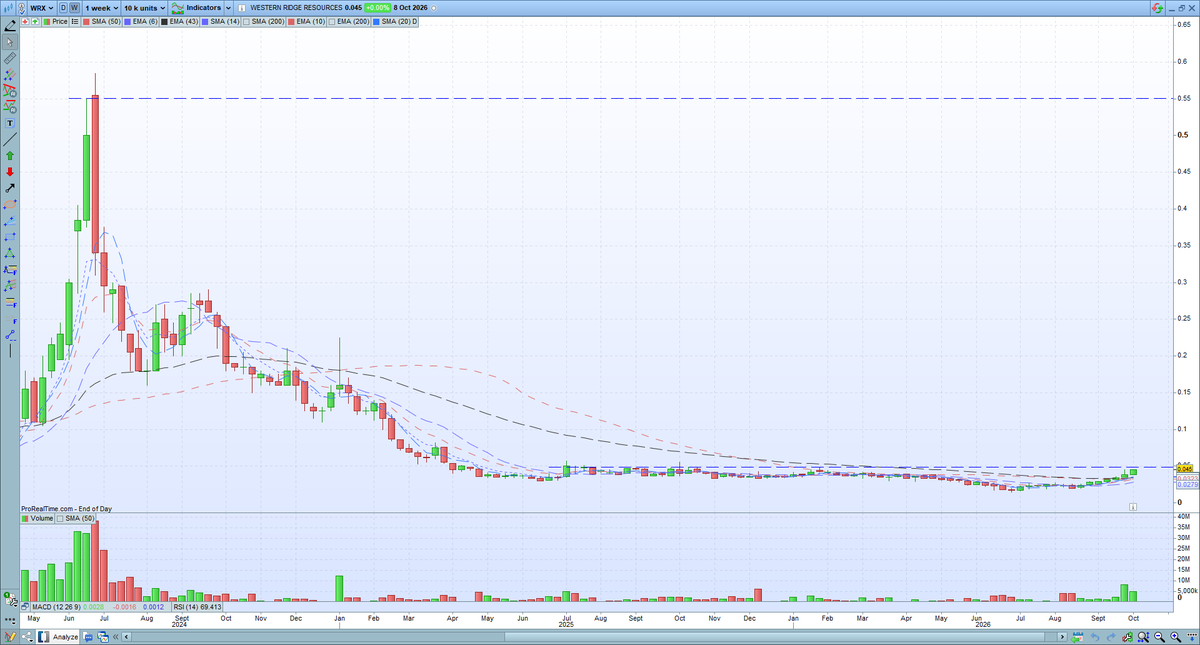The height and width of the screenshot is (645, 1200).
Task: Toggle the SMA (50) indicator label
Action: pyautogui.click(x=101, y=22)
